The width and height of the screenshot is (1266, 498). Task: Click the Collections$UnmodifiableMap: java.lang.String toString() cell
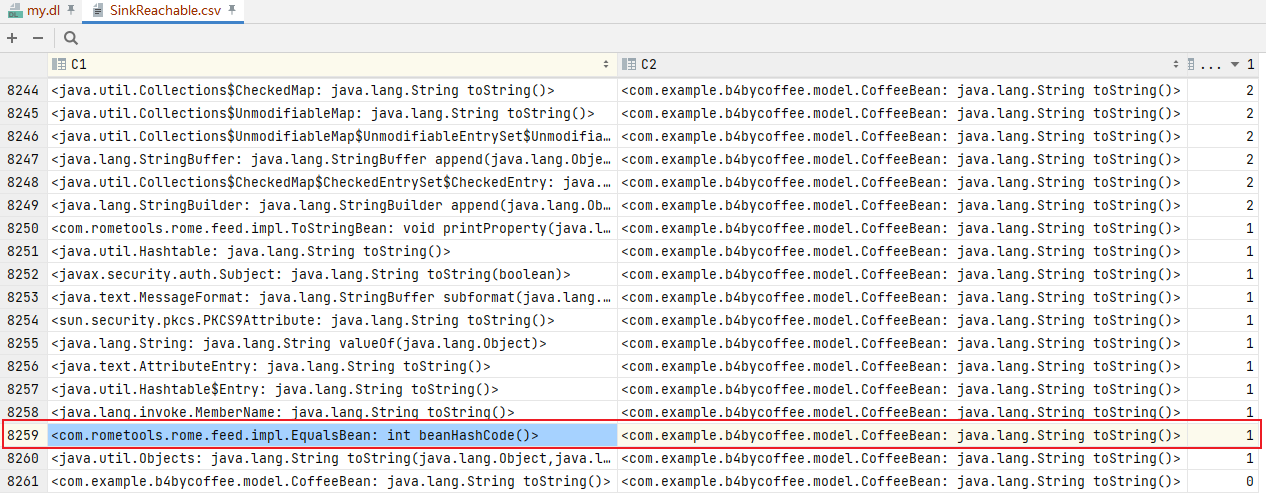pos(332,113)
